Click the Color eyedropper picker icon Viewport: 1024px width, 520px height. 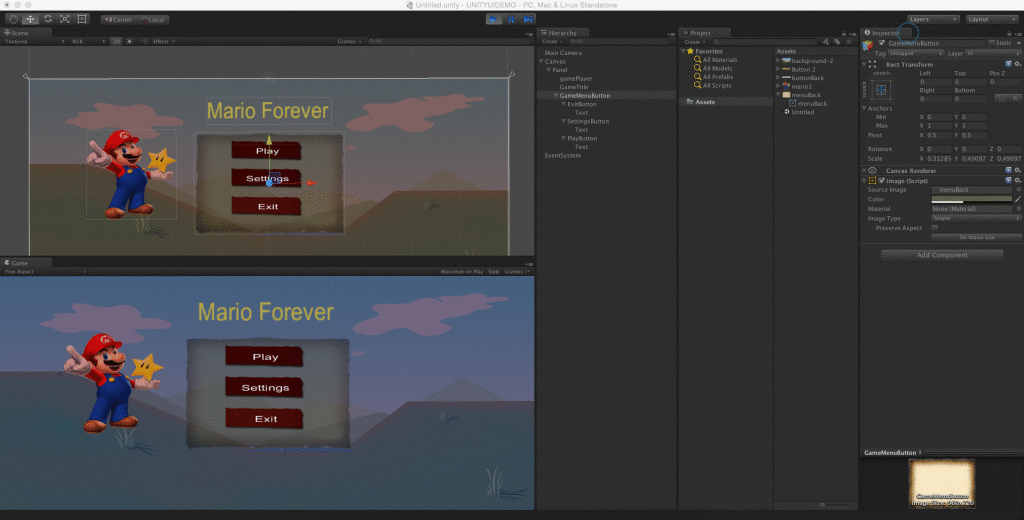tap(1017, 199)
